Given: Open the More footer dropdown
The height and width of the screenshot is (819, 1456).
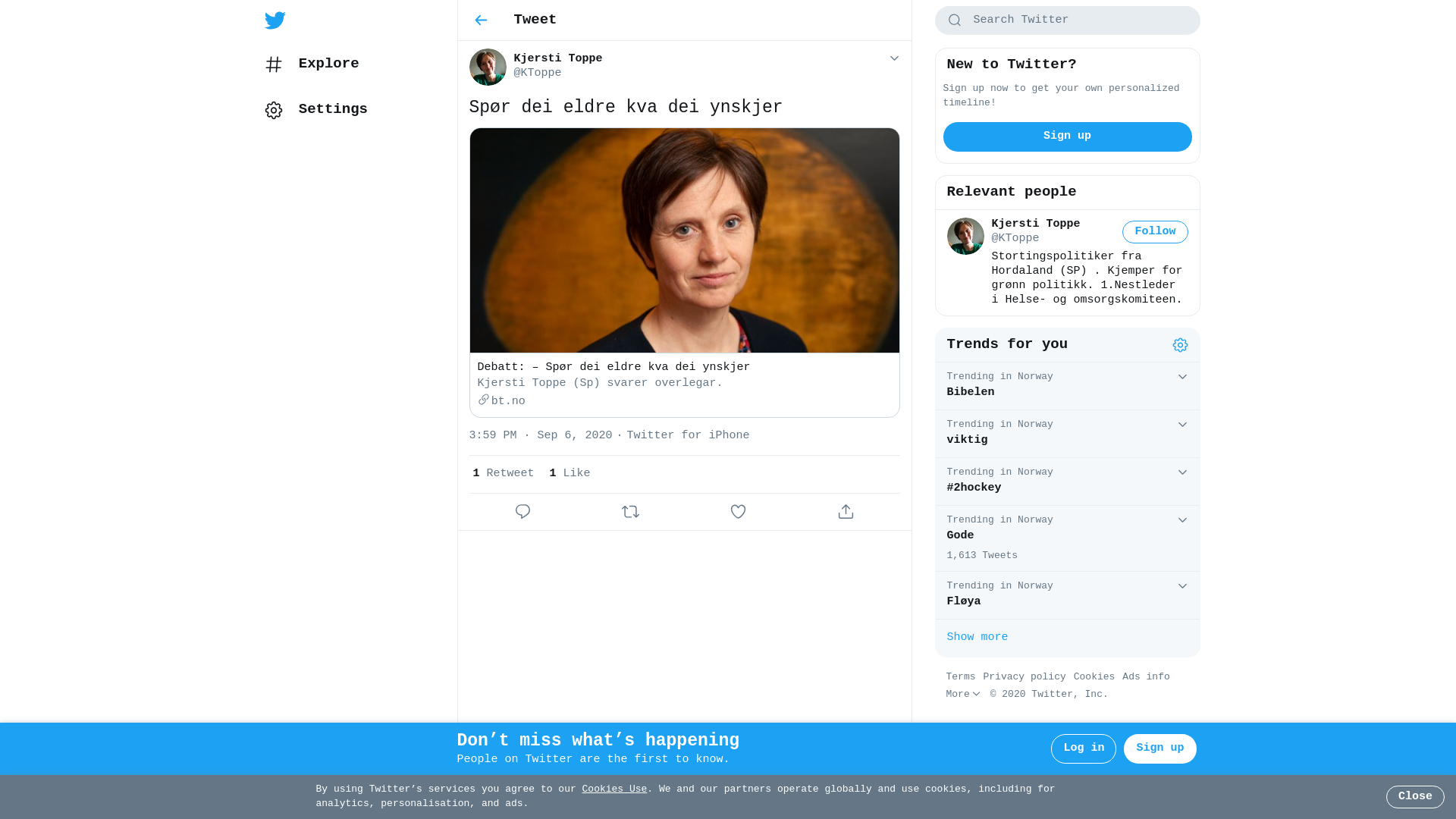Looking at the screenshot, I should coord(962,695).
